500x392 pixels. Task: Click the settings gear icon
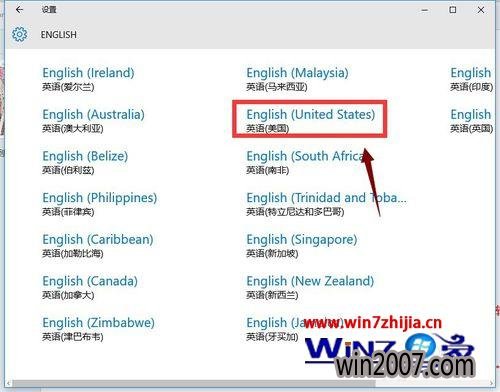click(19, 34)
